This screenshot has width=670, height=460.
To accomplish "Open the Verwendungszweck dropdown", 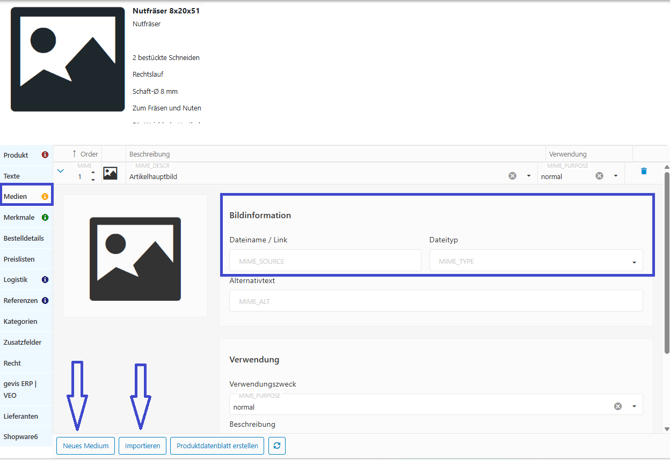I will [x=634, y=406].
